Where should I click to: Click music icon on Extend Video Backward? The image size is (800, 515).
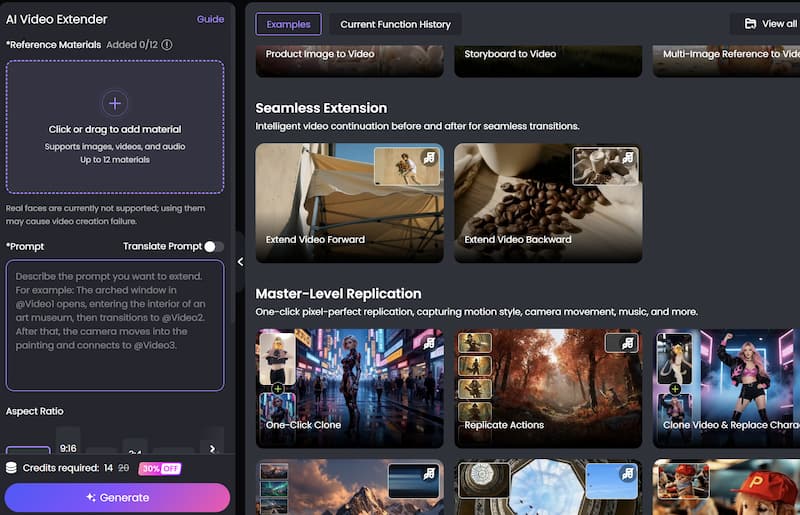[x=628, y=158]
